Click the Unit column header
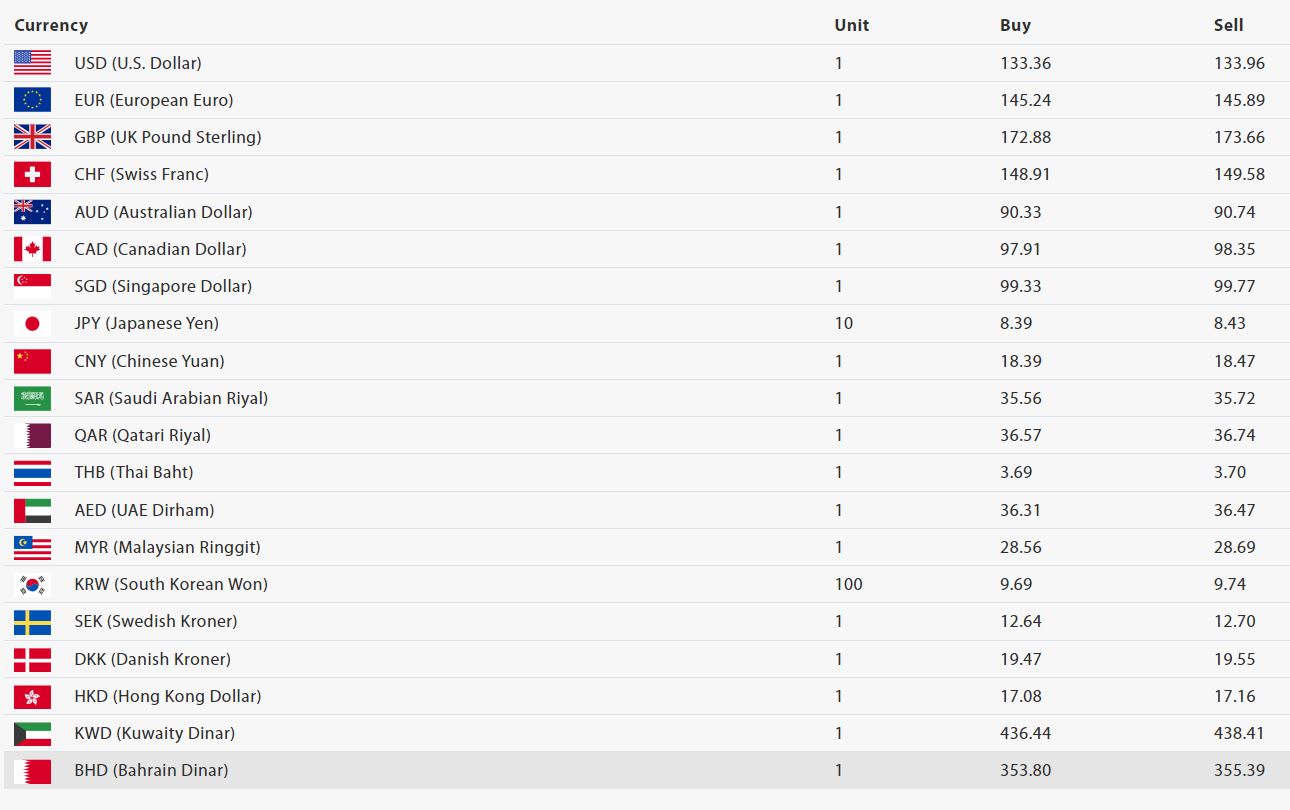 [852, 25]
